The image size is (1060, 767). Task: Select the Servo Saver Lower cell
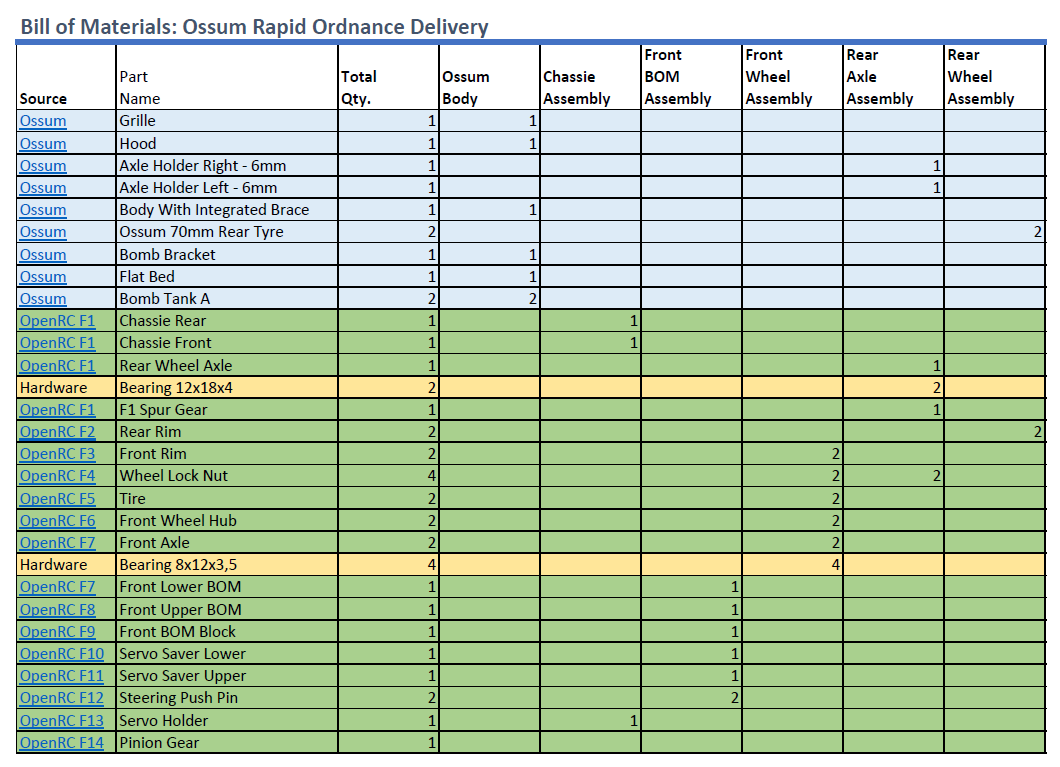[226, 654]
